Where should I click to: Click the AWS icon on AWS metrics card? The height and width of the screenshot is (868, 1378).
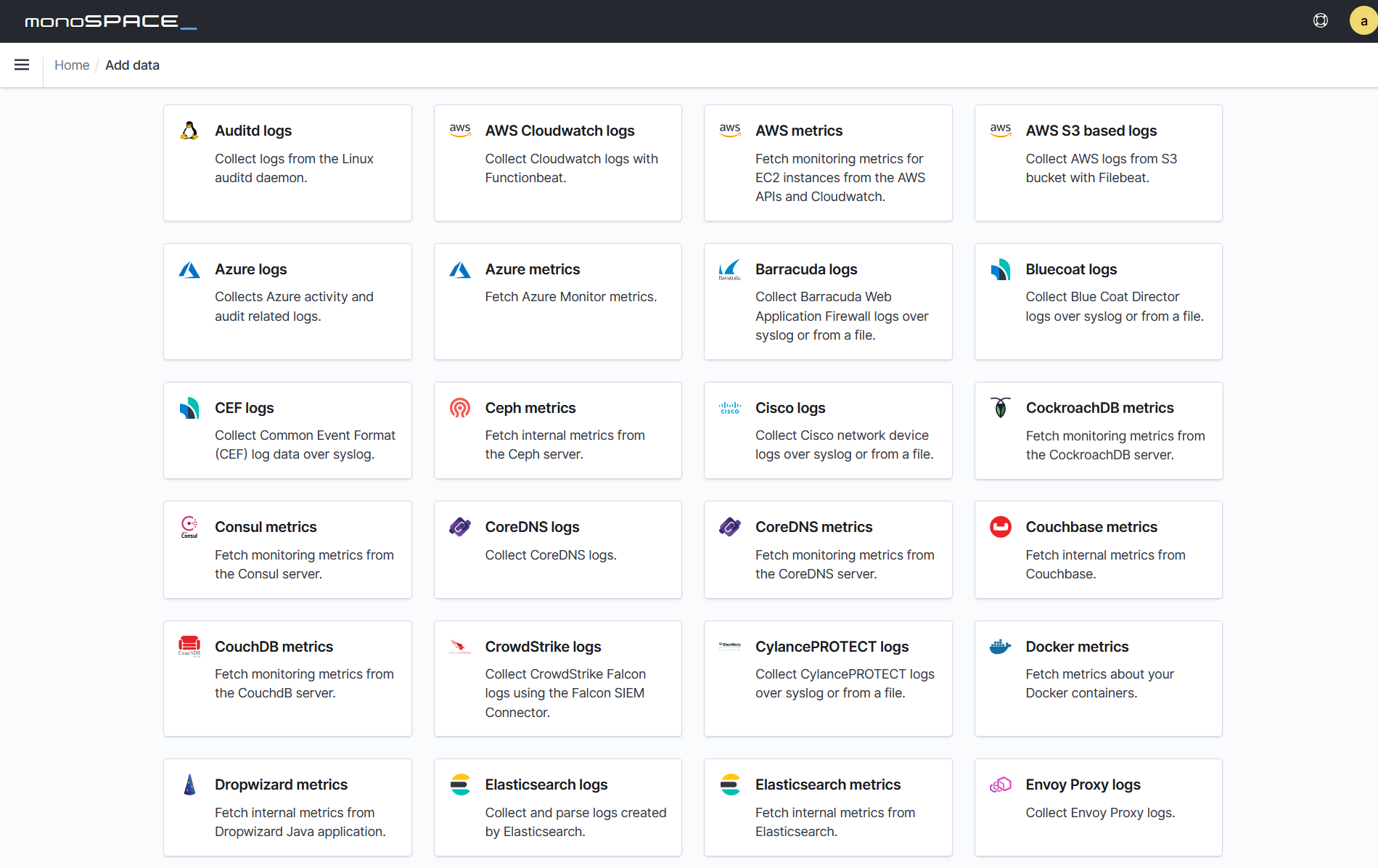(730, 131)
